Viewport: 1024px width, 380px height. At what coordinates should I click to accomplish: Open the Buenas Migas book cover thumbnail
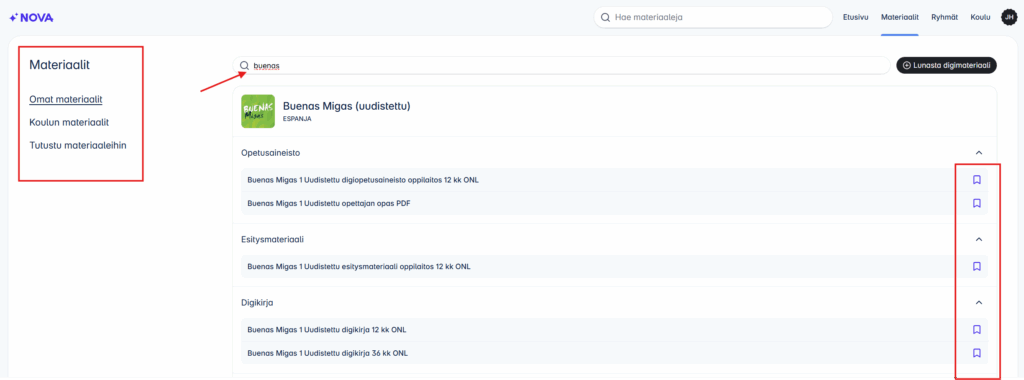point(258,112)
